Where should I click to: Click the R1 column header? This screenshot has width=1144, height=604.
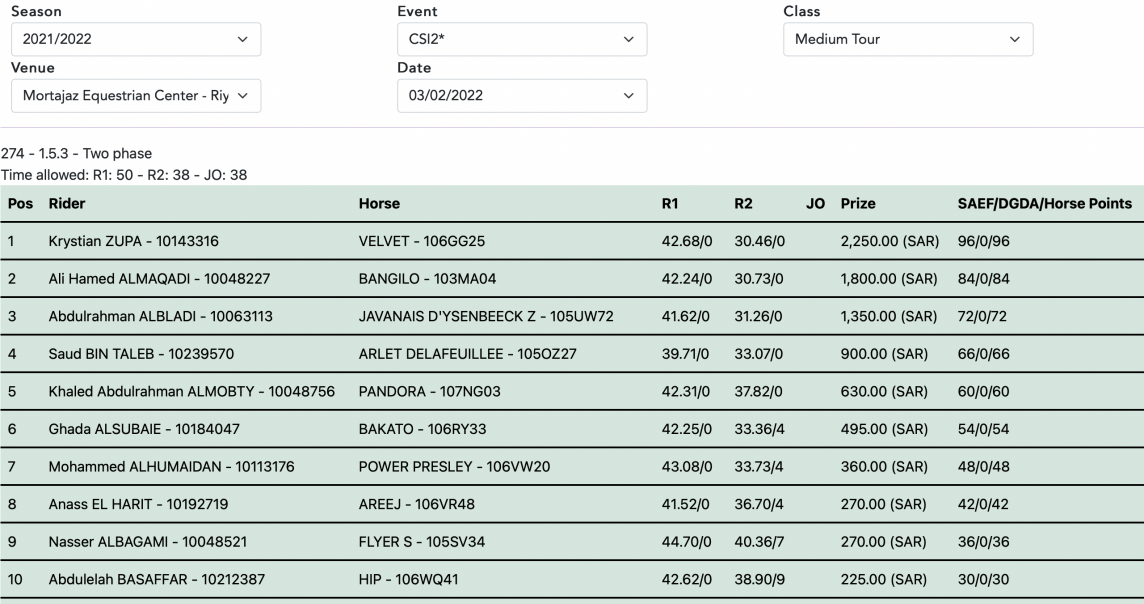coord(670,204)
